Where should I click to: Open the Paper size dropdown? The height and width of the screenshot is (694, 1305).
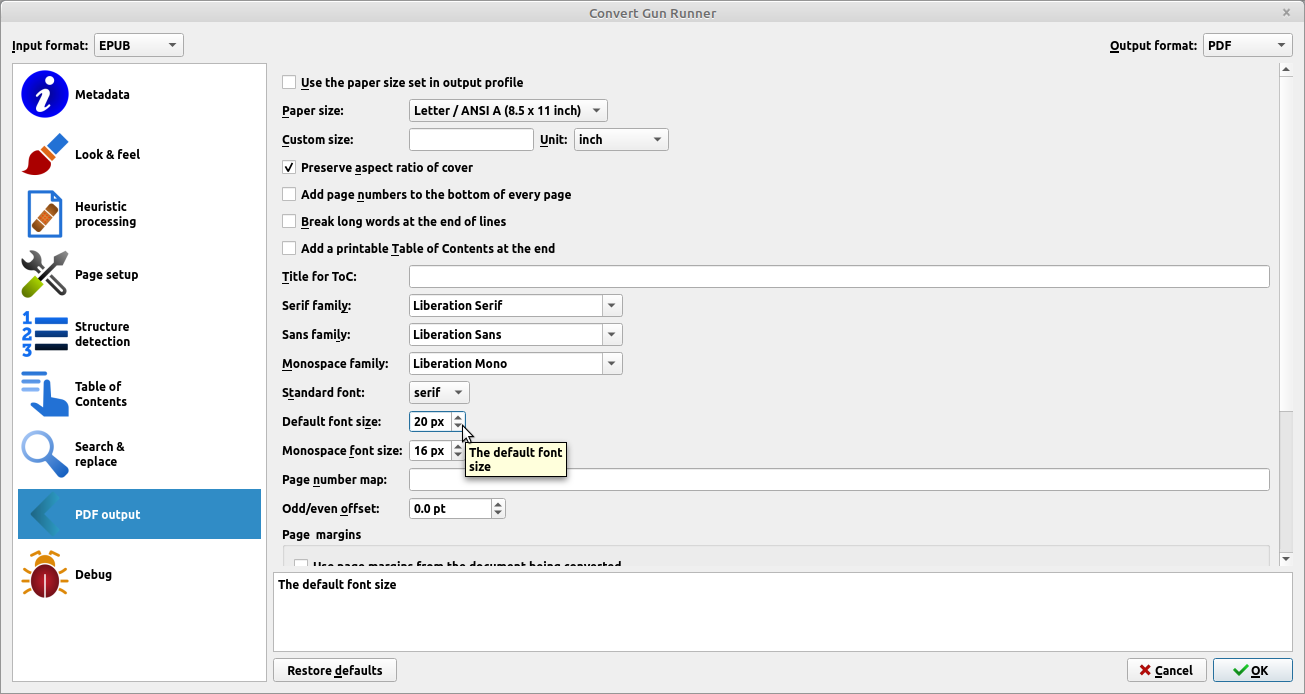(x=508, y=111)
